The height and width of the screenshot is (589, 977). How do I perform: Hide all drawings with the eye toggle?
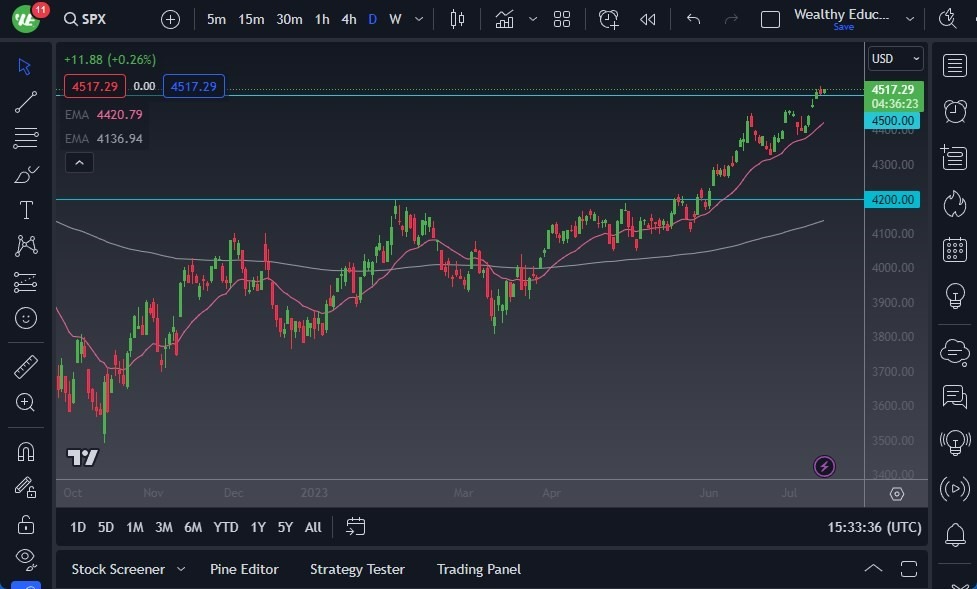pyautogui.click(x=25, y=558)
